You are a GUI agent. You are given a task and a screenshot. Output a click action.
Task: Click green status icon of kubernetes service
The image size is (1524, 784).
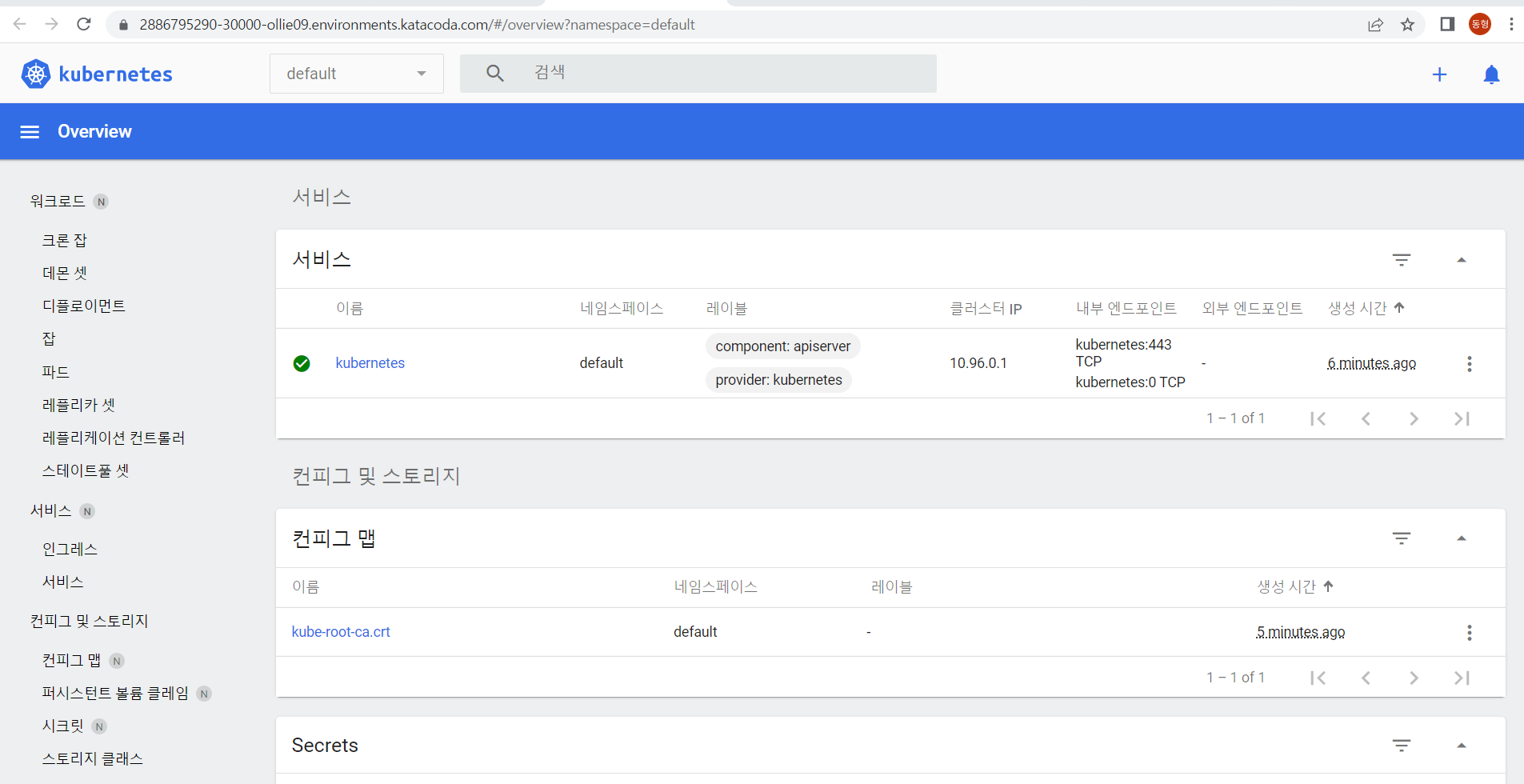pos(302,364)
